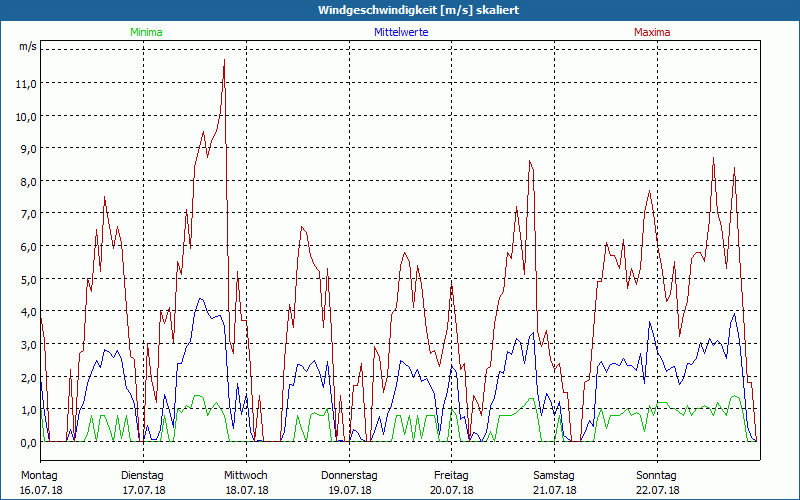The width and height of the screenshot is (800, 500).
Task: Click the Windgeschwindigkeit chart title bar
Action: pyautogui.click(x=400, y=10)
